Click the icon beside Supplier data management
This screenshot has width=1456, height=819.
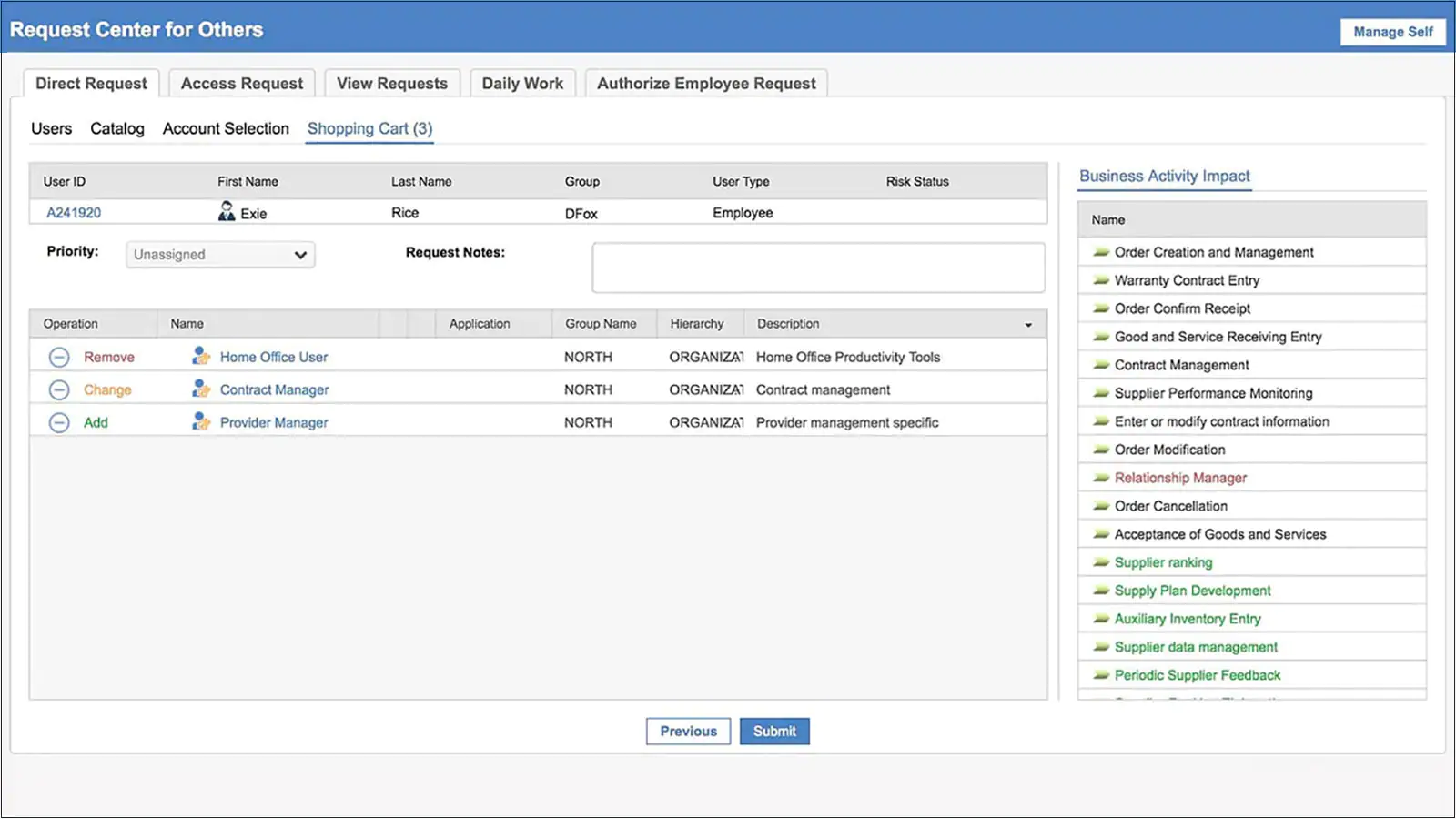pyautogui.click(x=1101, y=647)
